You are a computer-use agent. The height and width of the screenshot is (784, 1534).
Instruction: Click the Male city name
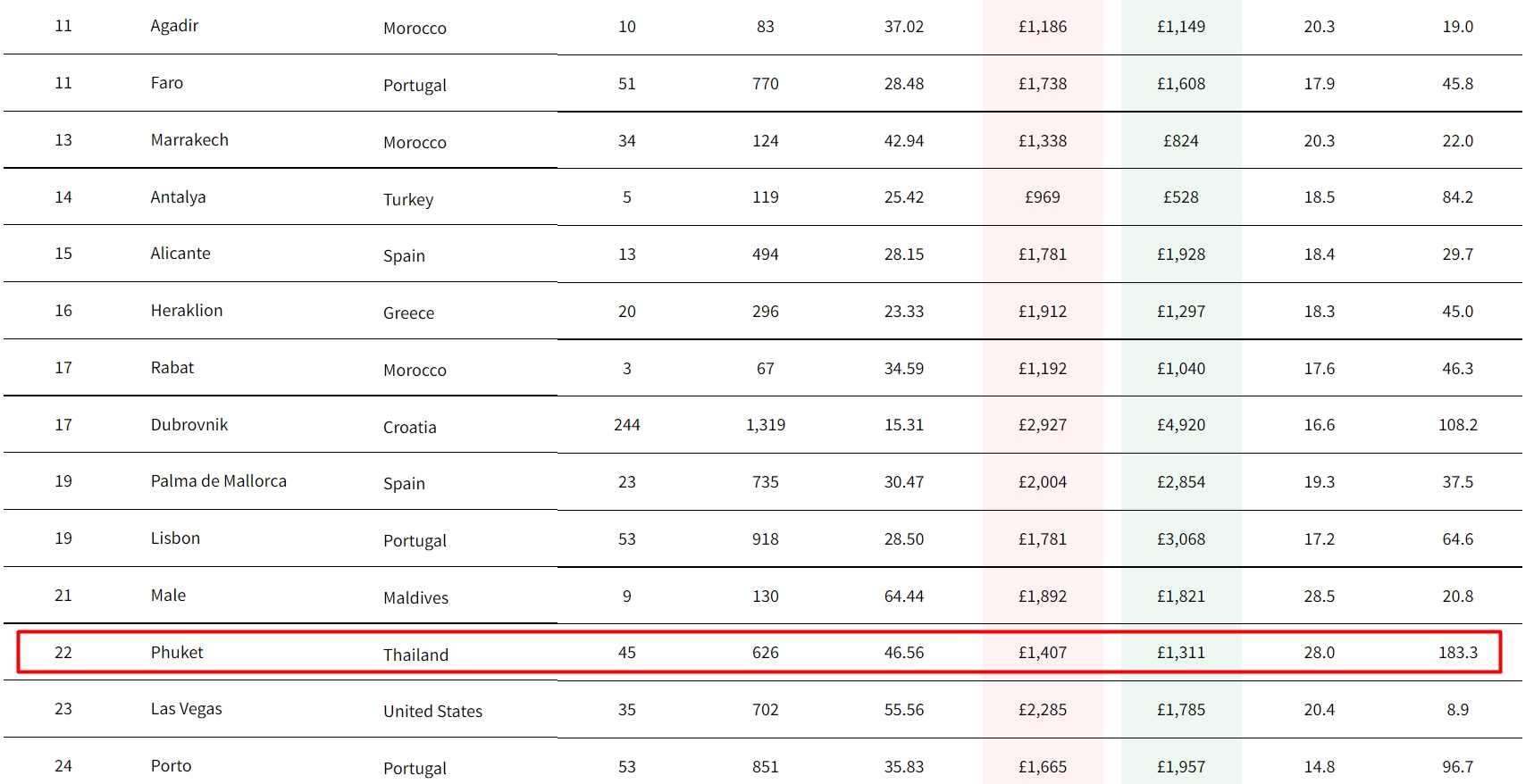click(168, 596)
